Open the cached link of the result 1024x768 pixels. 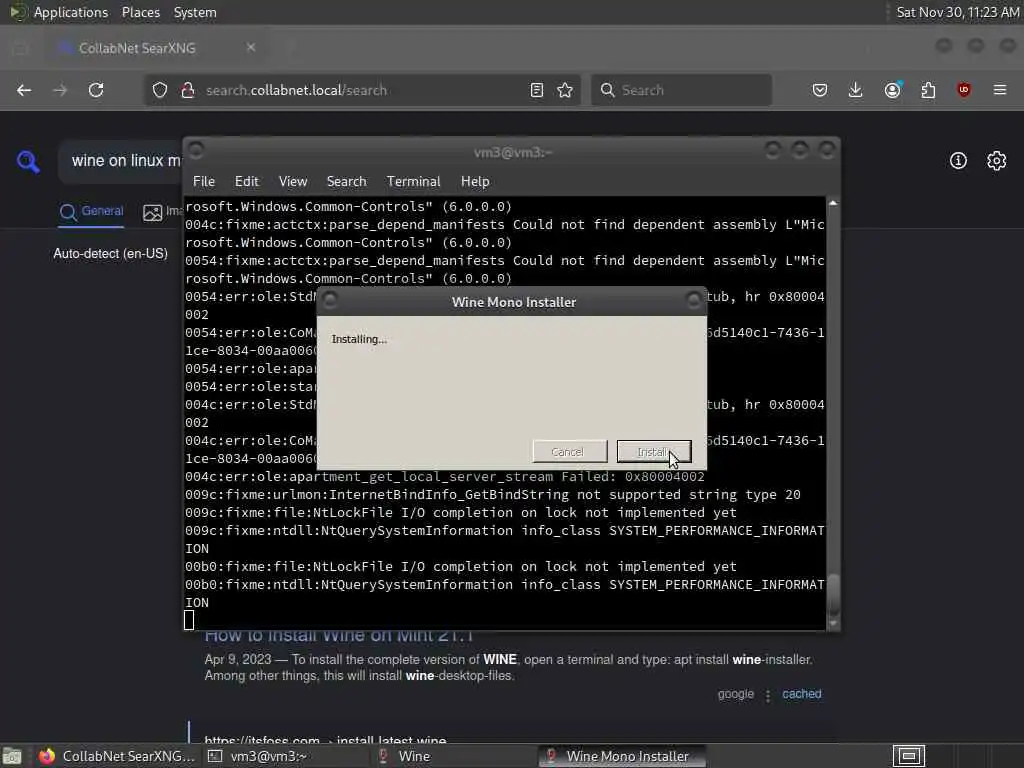(801, 694)
